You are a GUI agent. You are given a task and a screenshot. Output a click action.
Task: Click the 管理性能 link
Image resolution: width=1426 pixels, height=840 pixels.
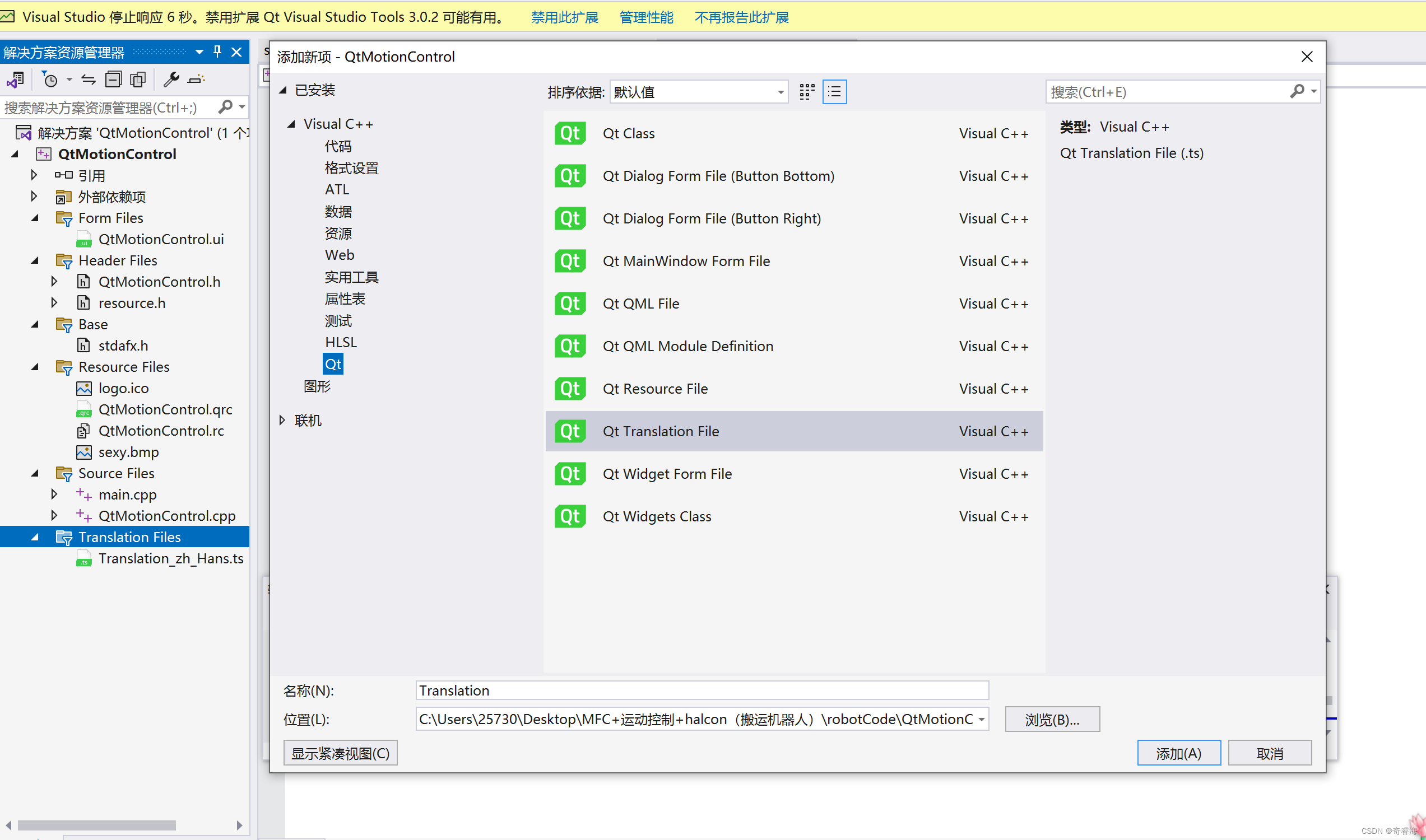(646, 17)
